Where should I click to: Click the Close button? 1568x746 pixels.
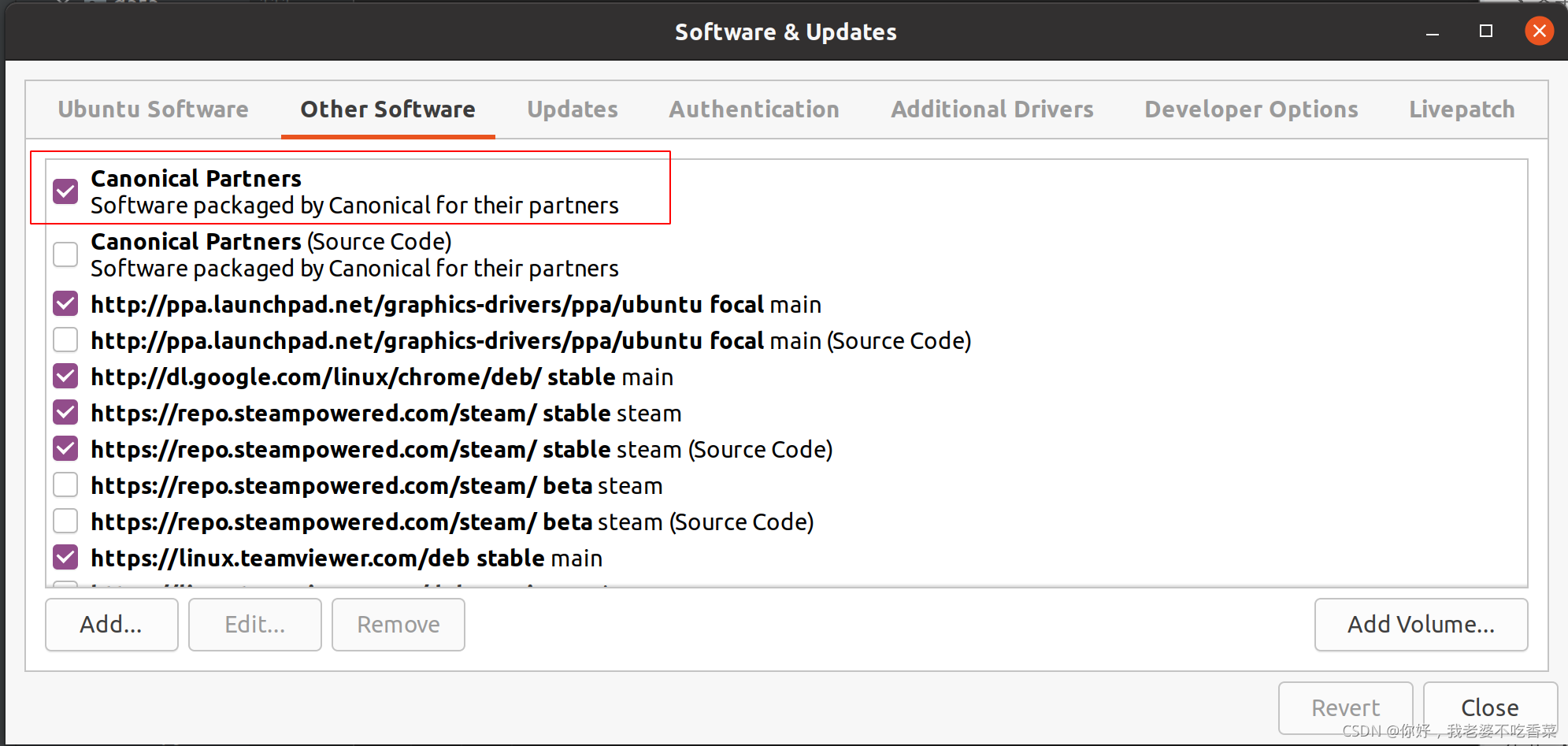point(1490,707)
